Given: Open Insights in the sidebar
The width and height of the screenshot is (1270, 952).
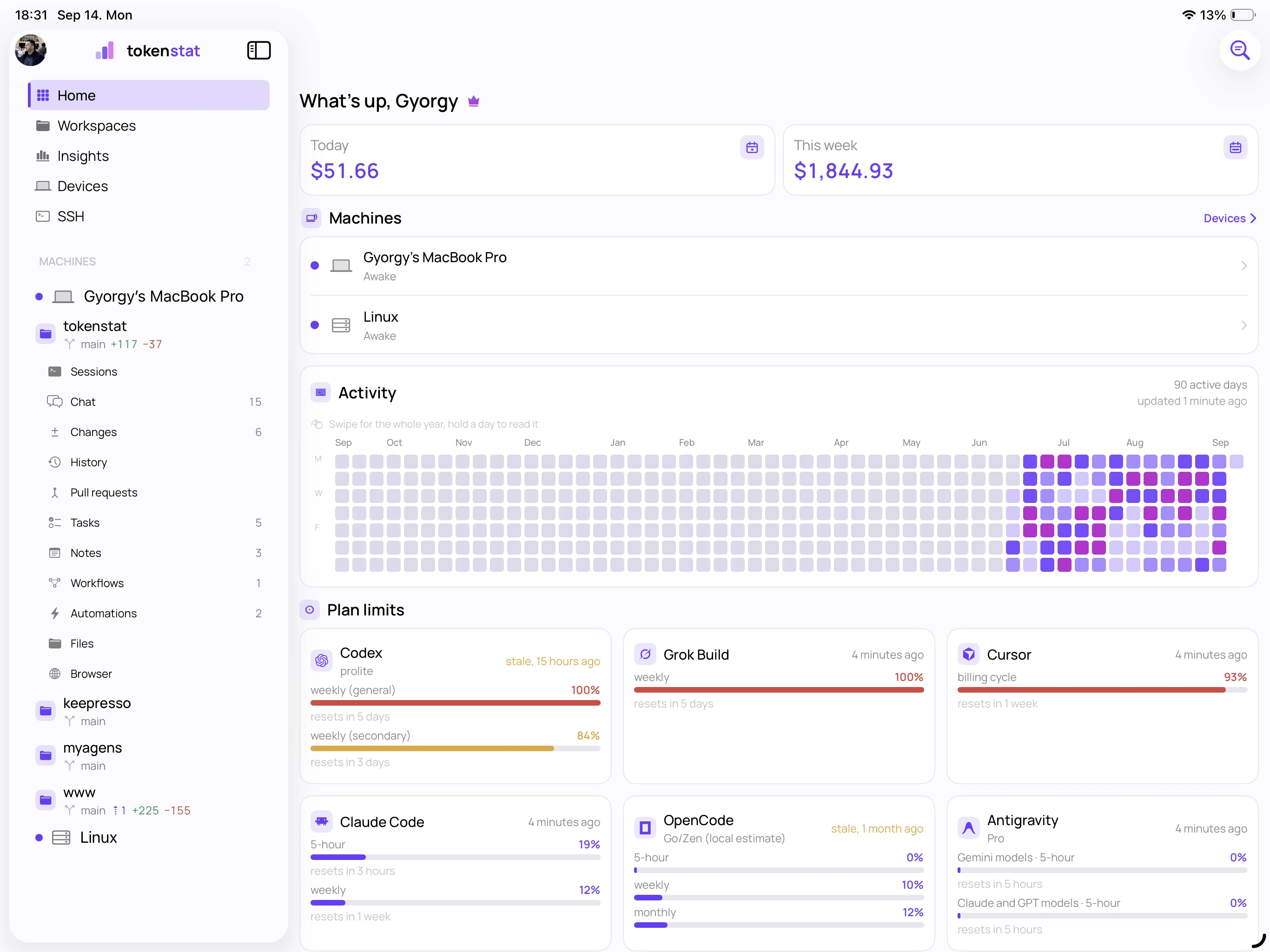Looking at the screenshot, I should click(149, 156).
